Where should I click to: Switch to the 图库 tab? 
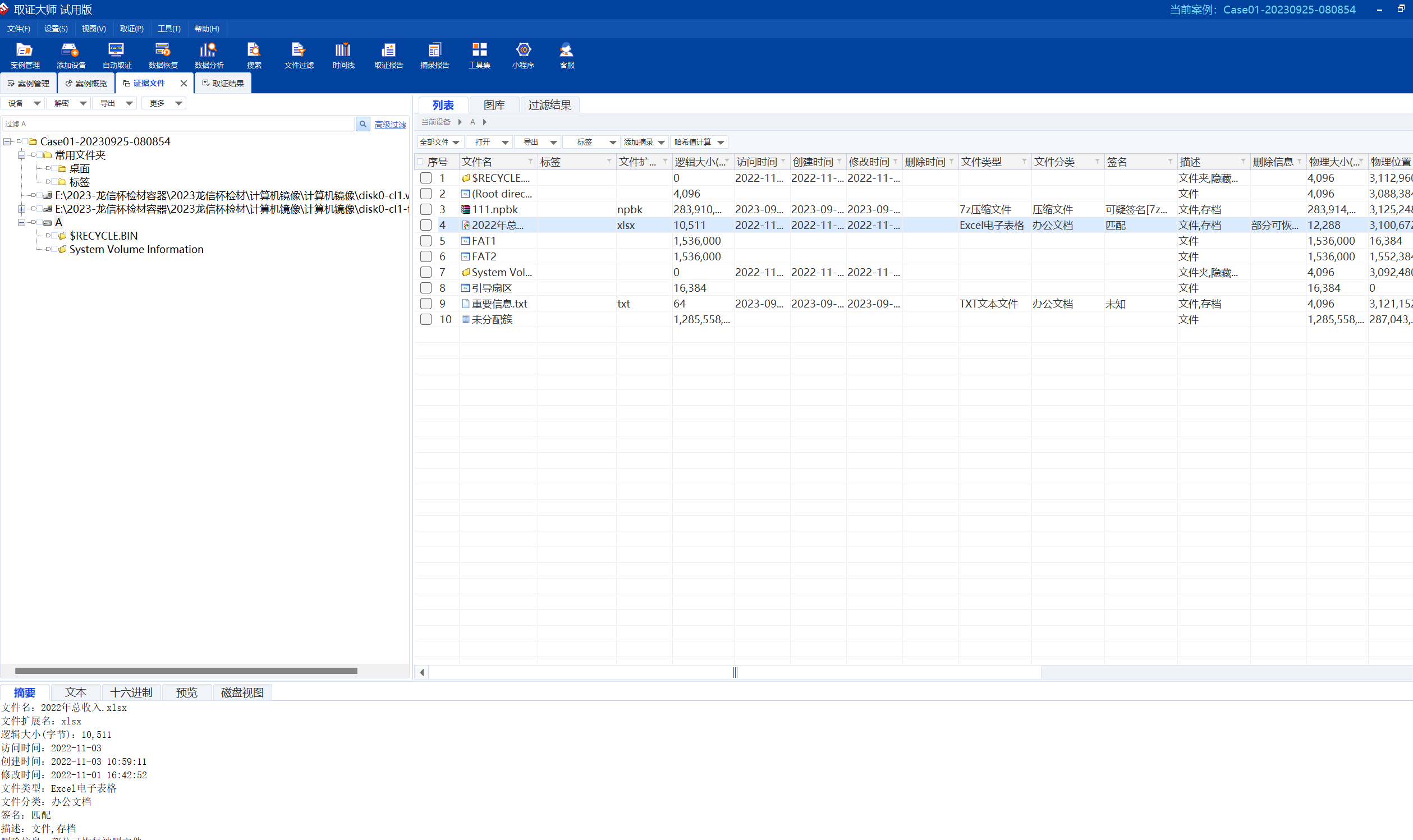[x=494, y=105]
